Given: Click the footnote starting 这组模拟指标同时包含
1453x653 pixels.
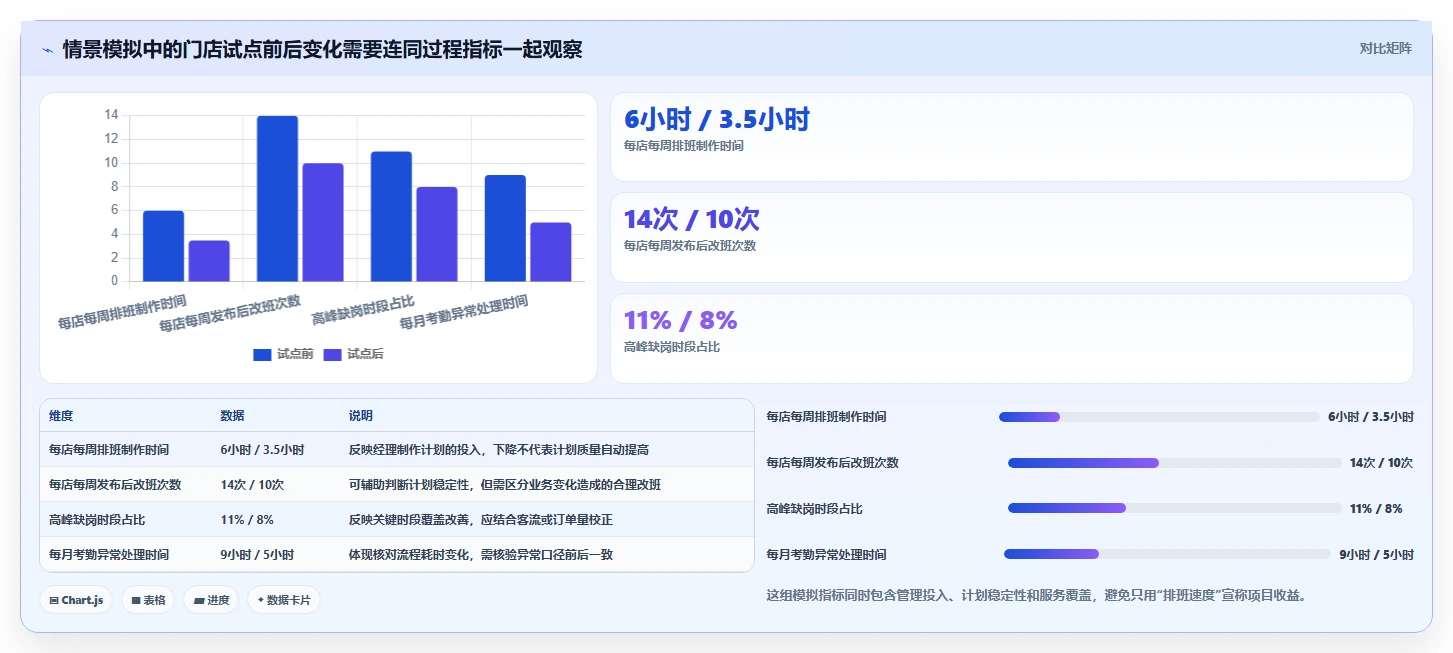Looking at the screenshot, I should pos(1036,595).
